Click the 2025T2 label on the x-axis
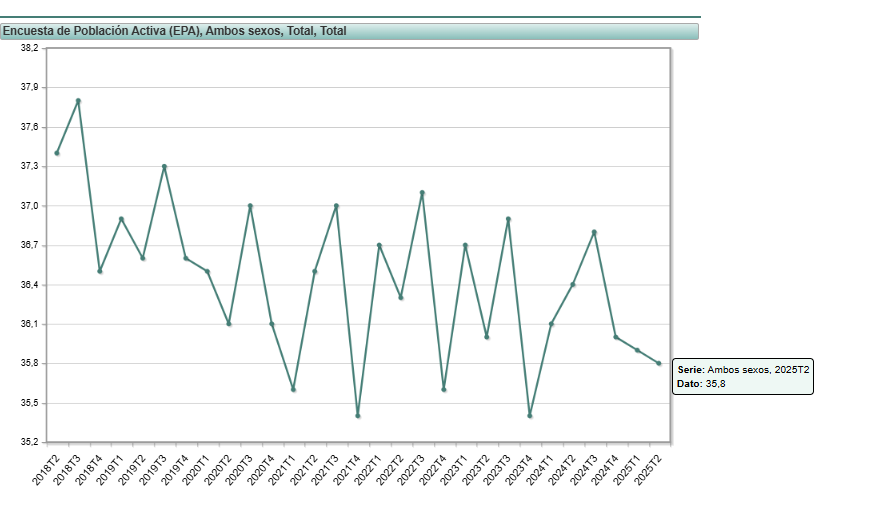Viewport: 879px width, 512px height. coord(649,468)
